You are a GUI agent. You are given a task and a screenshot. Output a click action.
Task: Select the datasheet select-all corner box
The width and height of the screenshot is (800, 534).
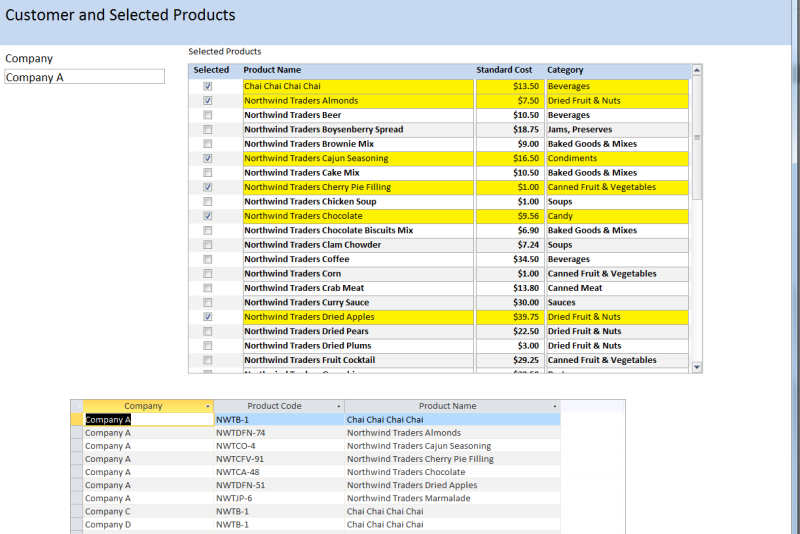click(77, 406)
